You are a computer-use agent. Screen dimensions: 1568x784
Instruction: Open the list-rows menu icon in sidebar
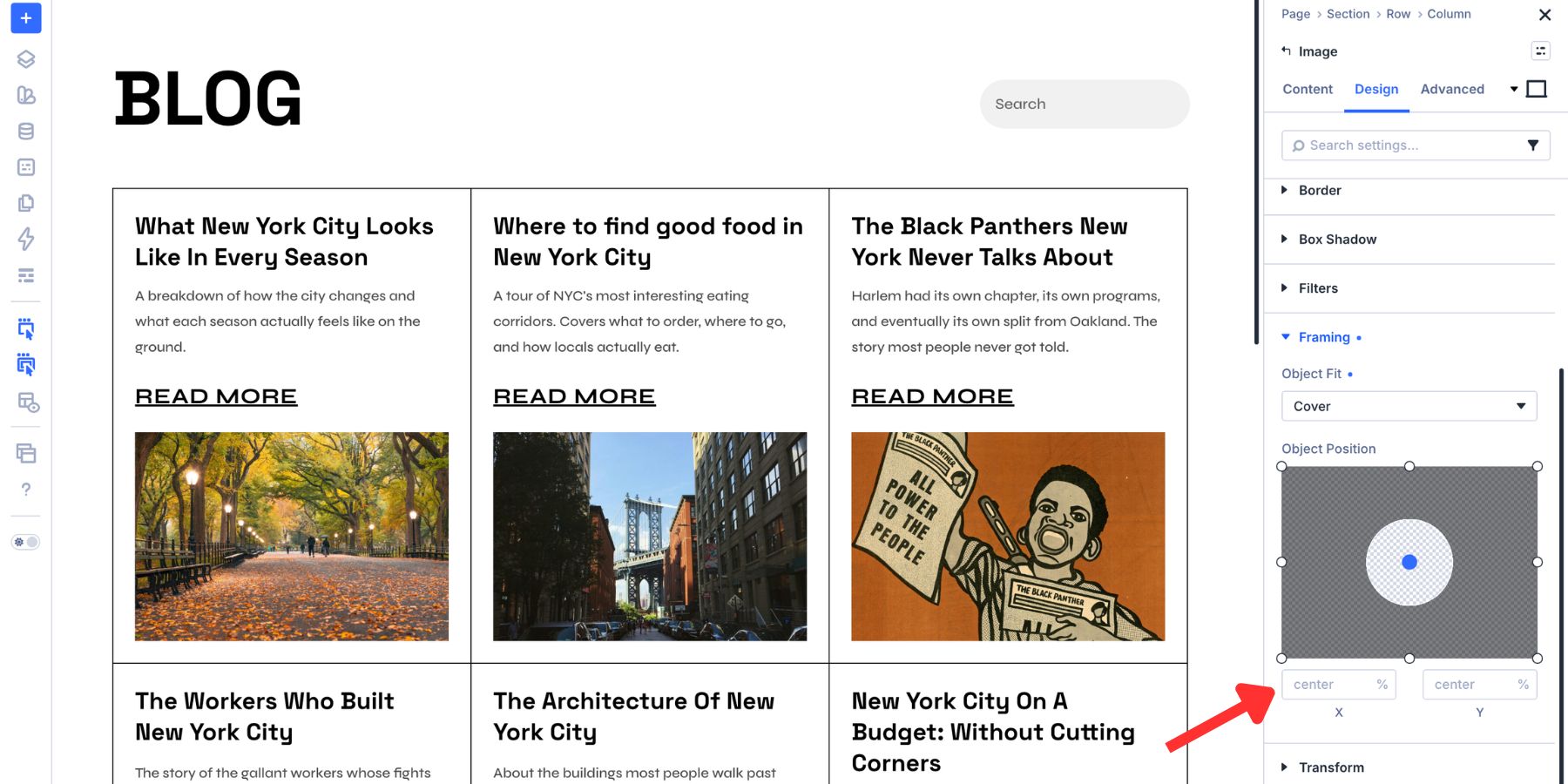pyautogui.click(x=26, y=275)
